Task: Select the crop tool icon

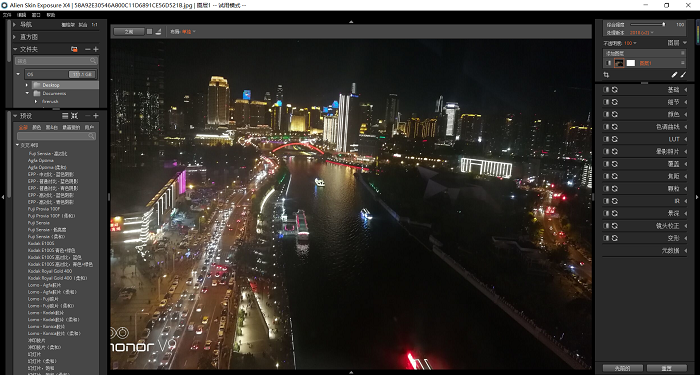Action: 606,75
